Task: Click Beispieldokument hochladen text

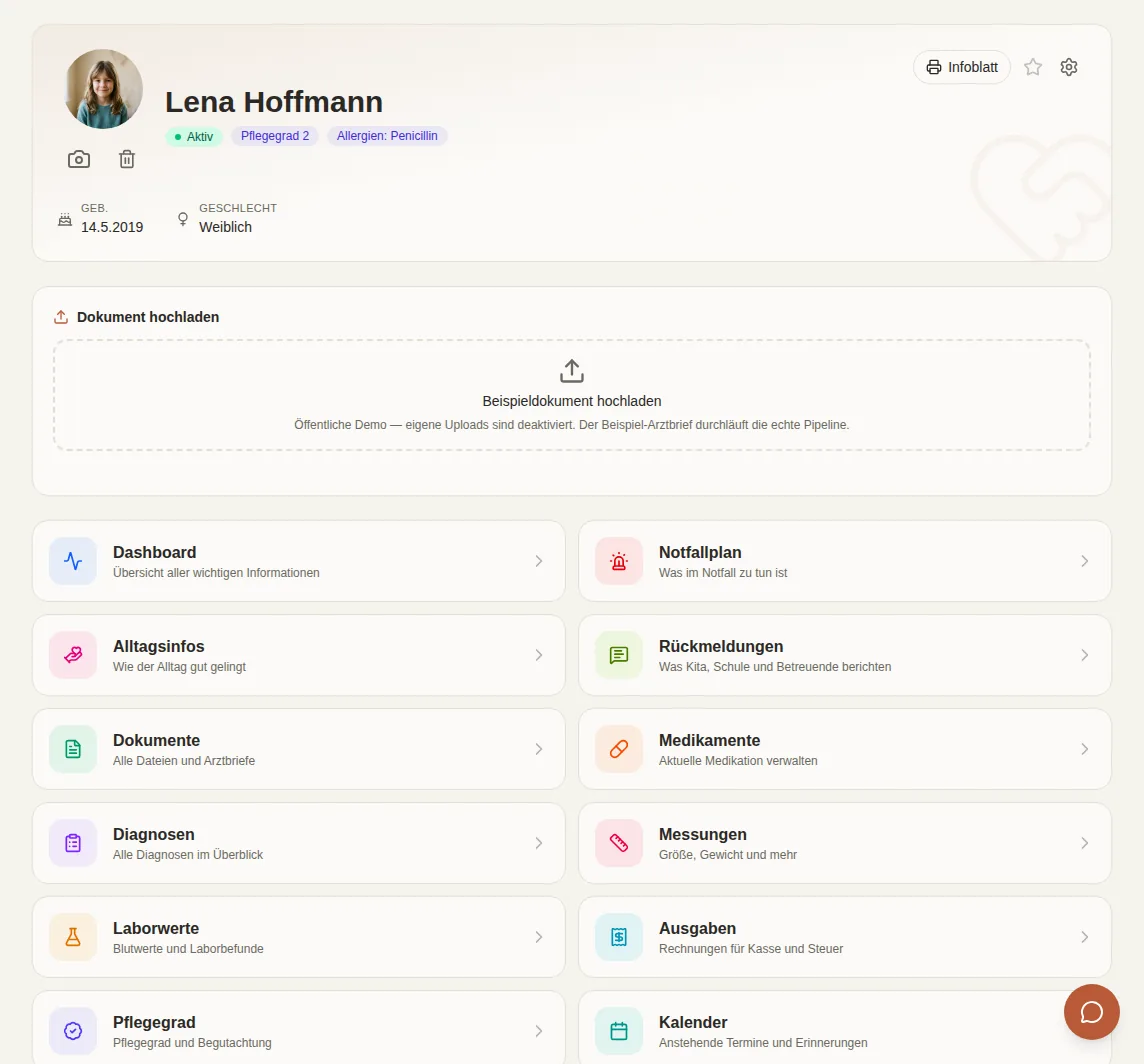Action: pyautogui.click(x=572, y=401)
